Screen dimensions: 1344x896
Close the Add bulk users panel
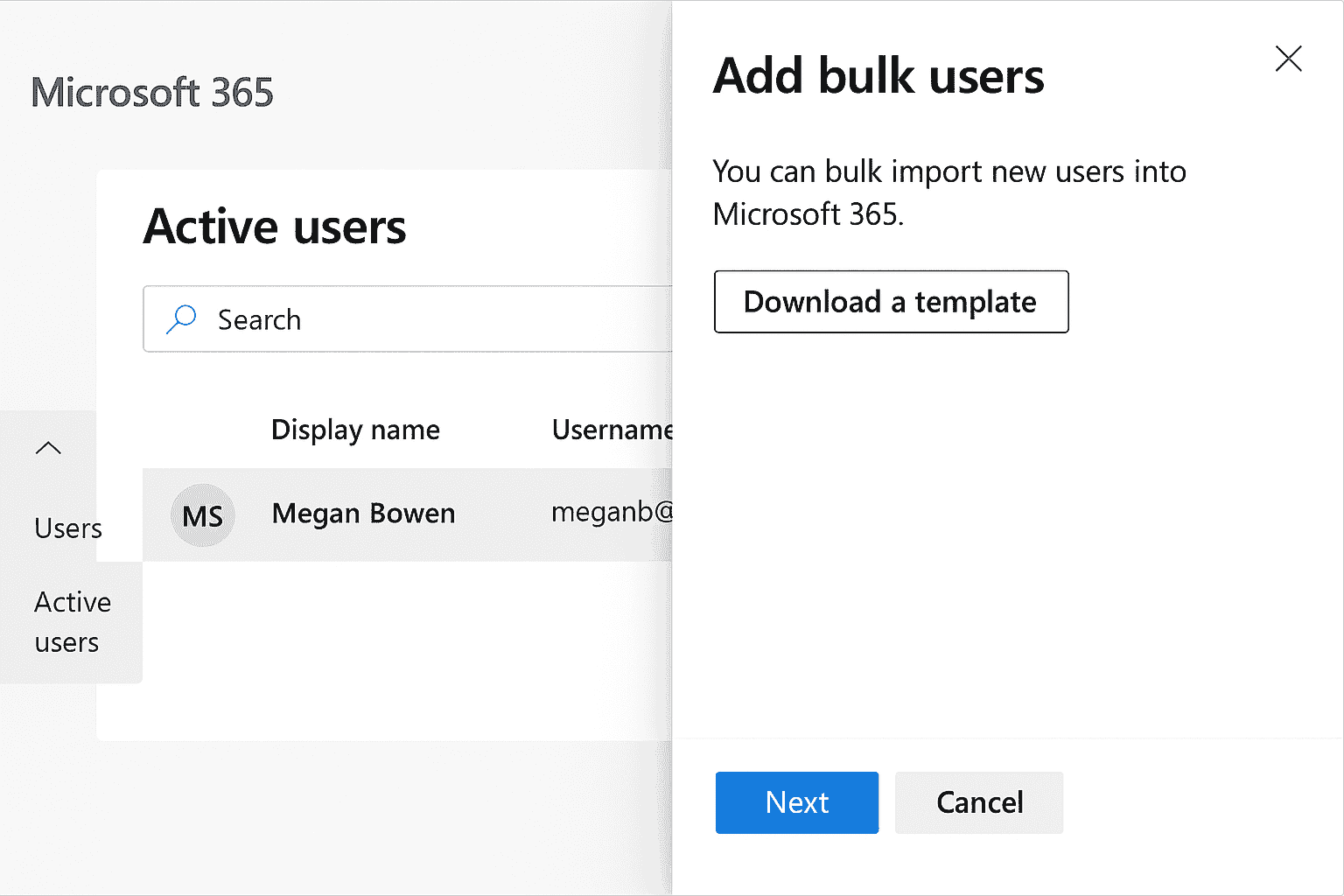[x=1288, y=59]
